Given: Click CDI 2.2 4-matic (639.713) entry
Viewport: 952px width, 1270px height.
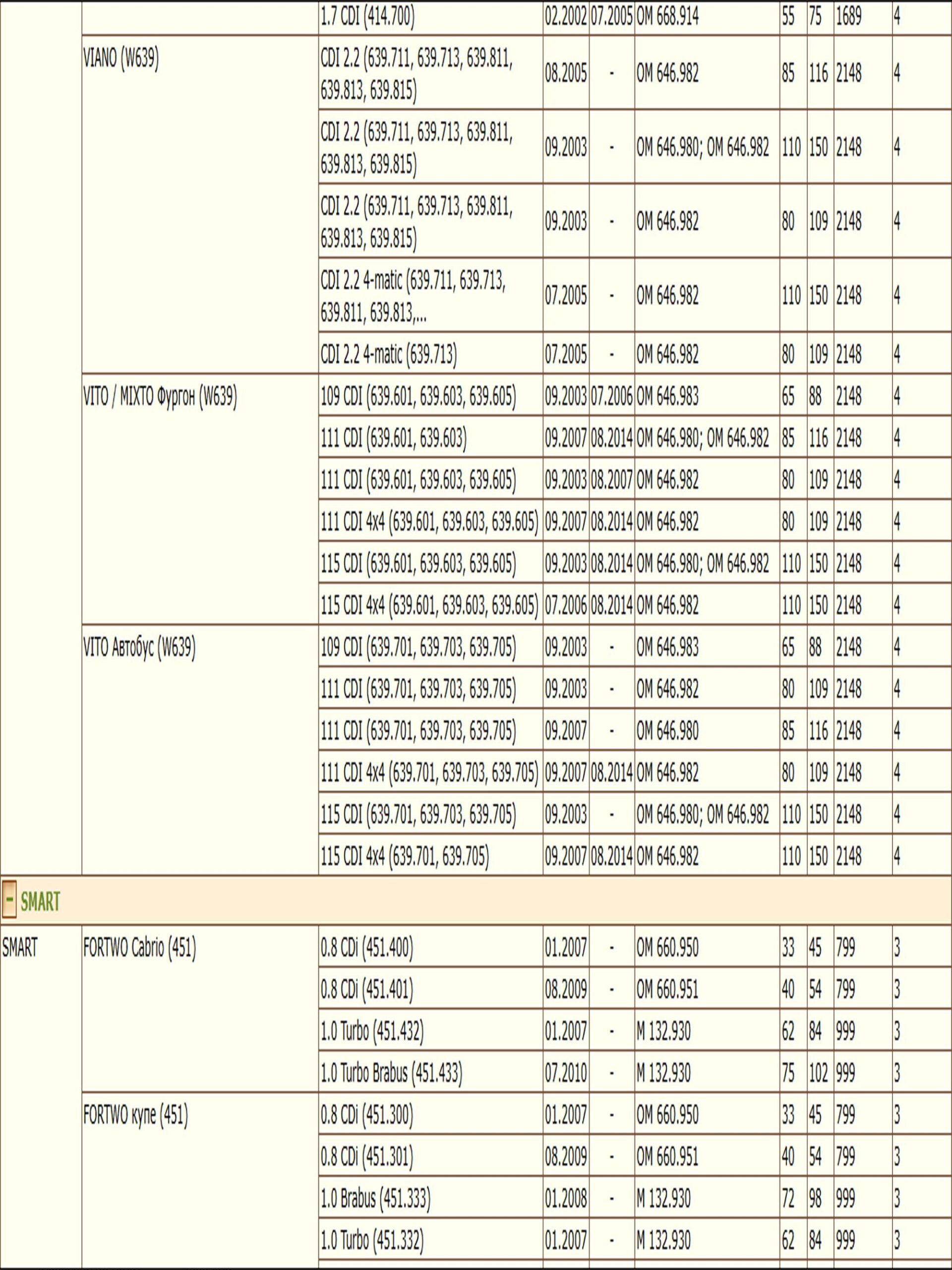Looking at the screenshot, I should coord(389,355).
